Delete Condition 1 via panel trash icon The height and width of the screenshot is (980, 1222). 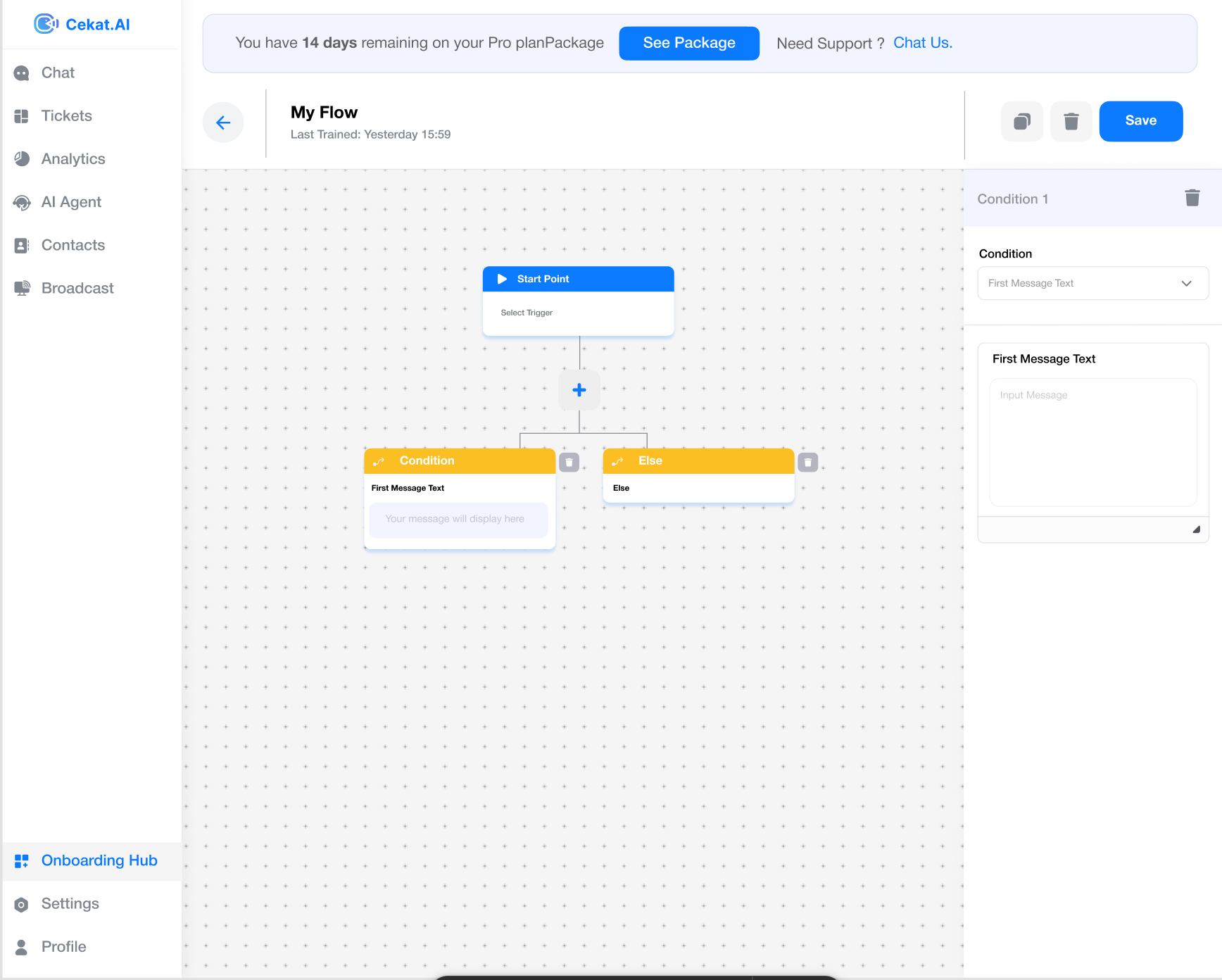point(1192,198)
